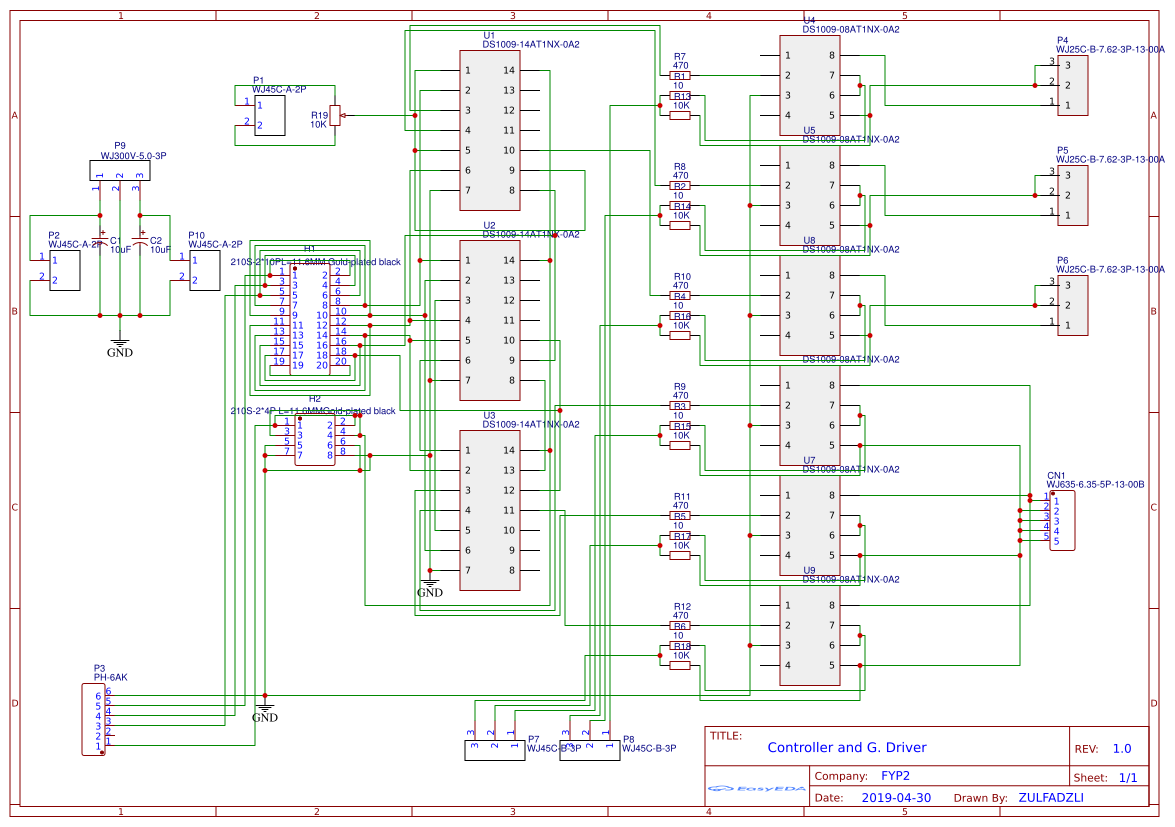
Task: Select capacitor C1 symbol
Action: (x=100, y=240)
